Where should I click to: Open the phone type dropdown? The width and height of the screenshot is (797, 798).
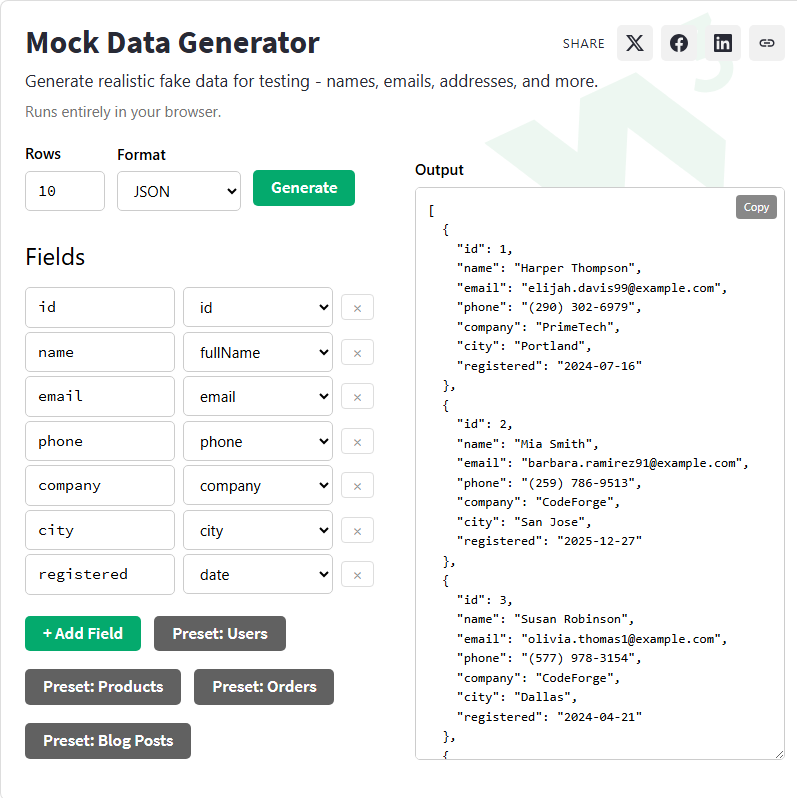tap(258, 441)
